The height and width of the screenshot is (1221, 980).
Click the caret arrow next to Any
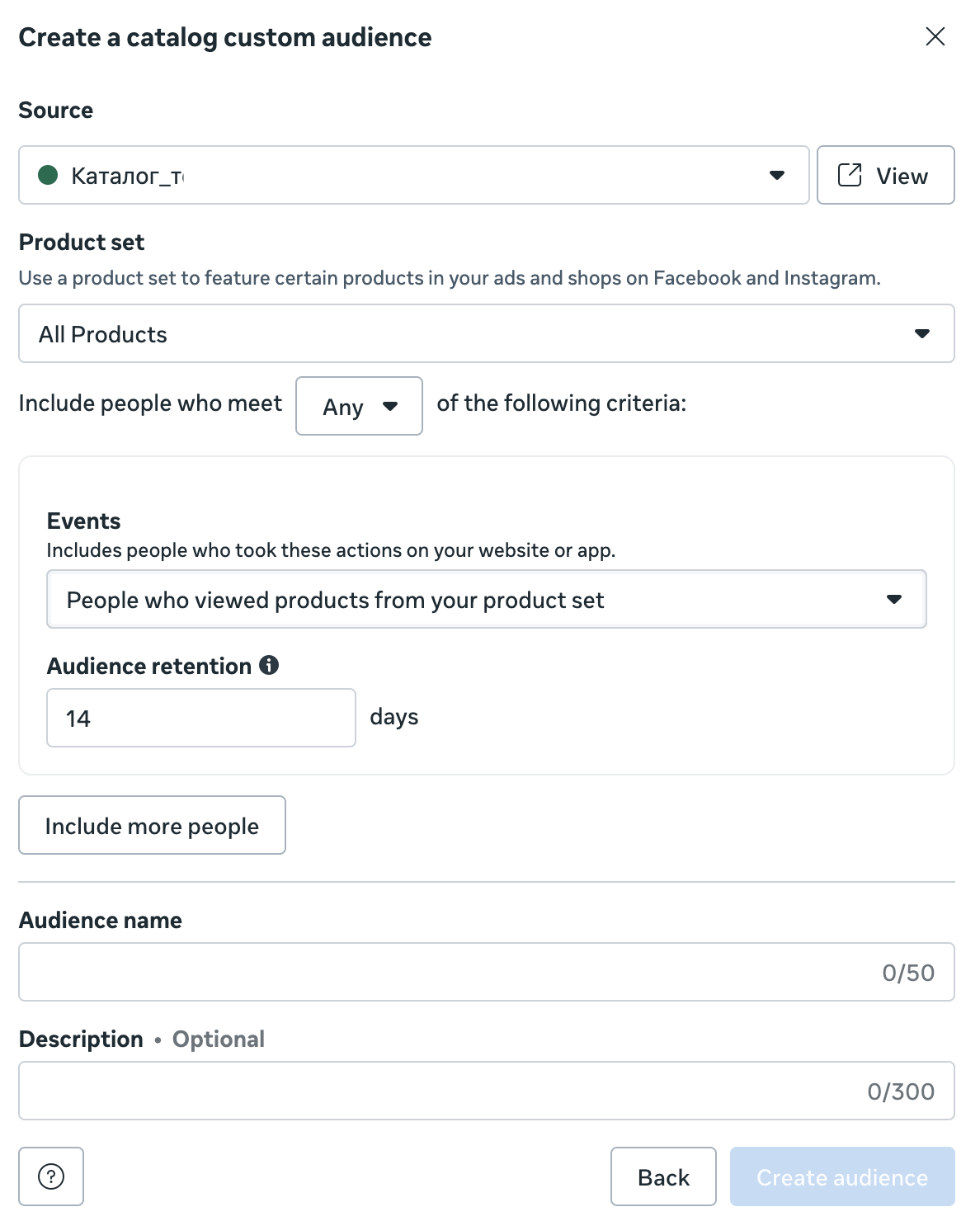(390, 406)
